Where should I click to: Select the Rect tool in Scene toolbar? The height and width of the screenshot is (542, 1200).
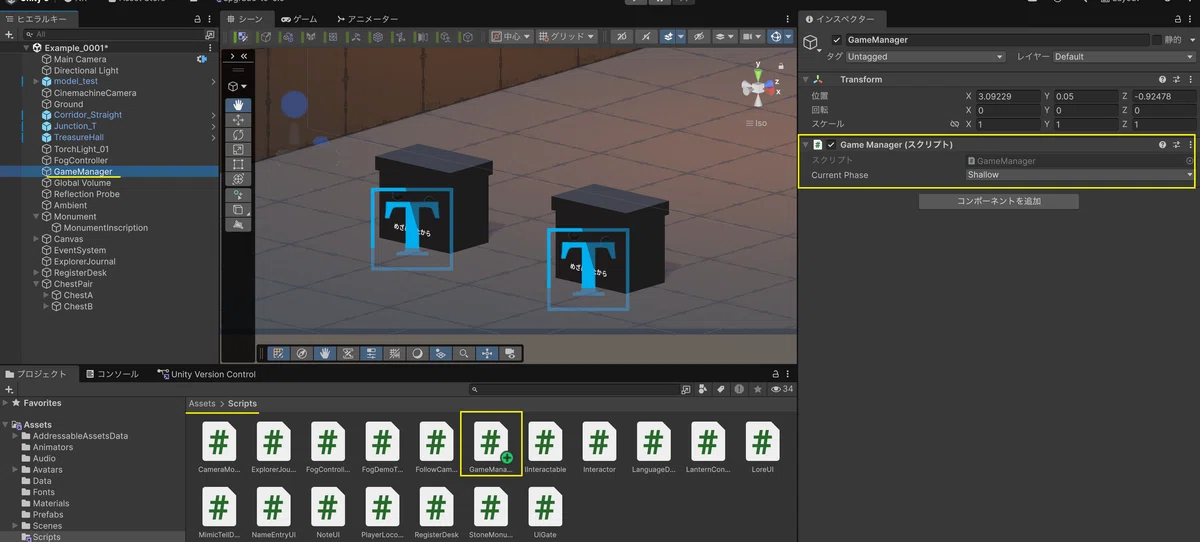coord(238,165)
